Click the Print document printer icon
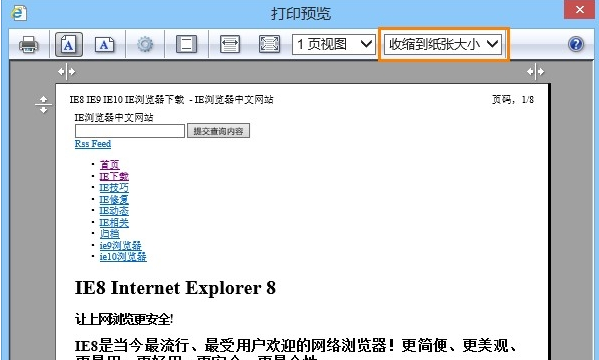599x360 pixels. pyautogui.click(x=29, y=44)
